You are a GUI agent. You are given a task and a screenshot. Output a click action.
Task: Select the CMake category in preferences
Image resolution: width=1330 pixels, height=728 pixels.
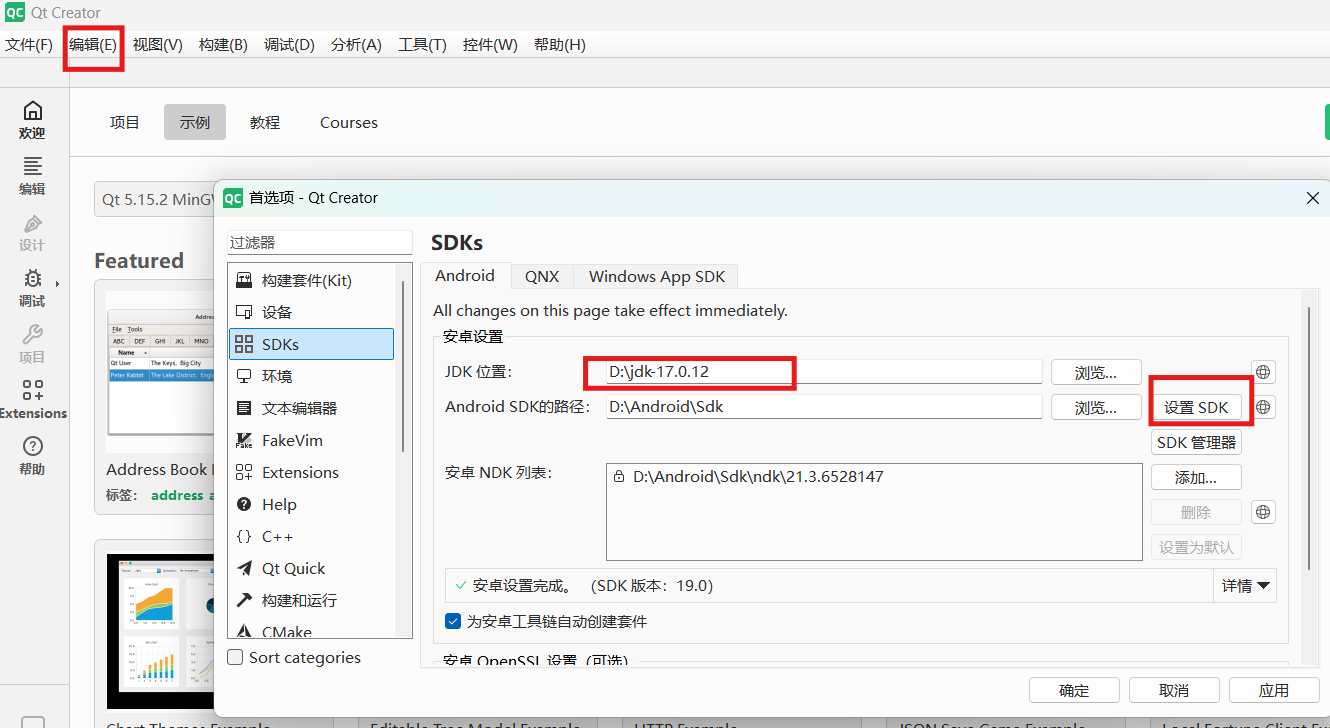[x=311, y=630]
